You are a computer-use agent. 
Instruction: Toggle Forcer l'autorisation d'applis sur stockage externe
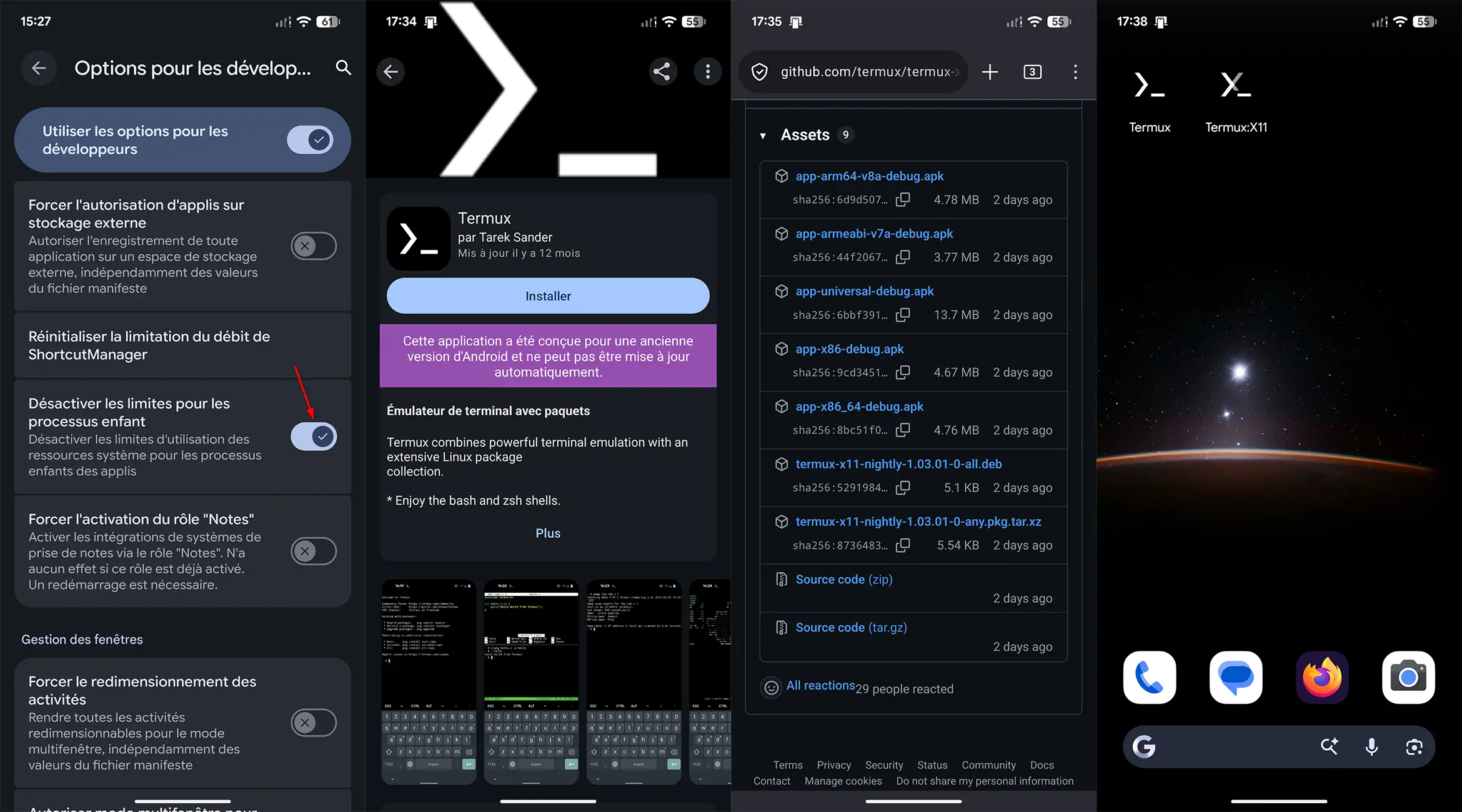tap(314, 246)
